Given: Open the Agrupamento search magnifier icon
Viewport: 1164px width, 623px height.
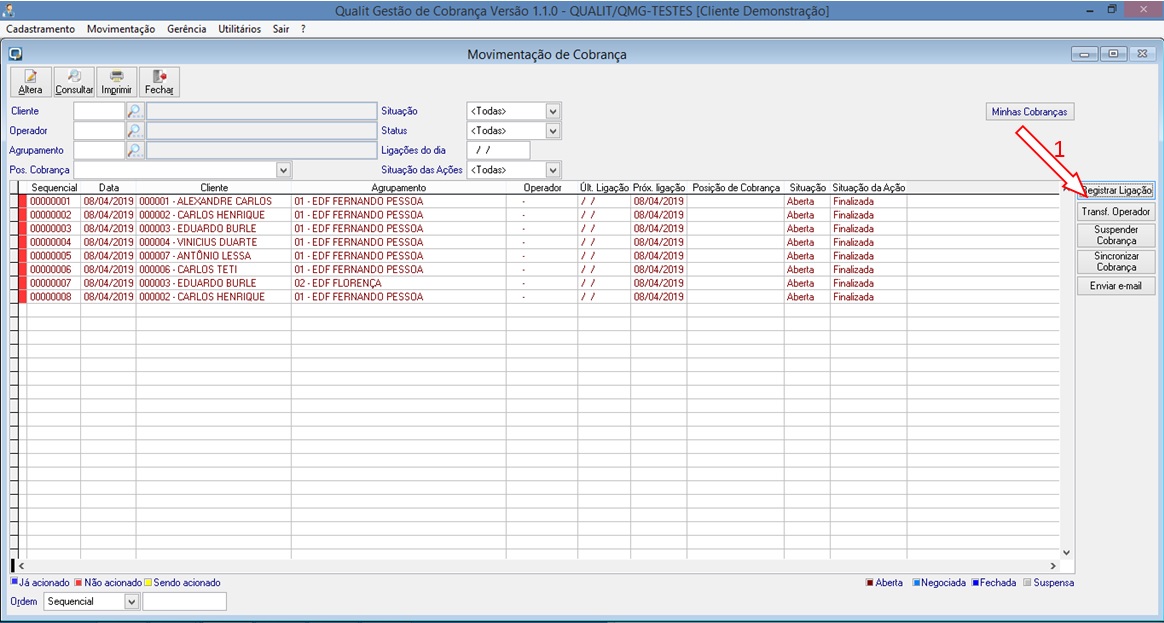Looking at the screenshot, I should pos(134,150).
